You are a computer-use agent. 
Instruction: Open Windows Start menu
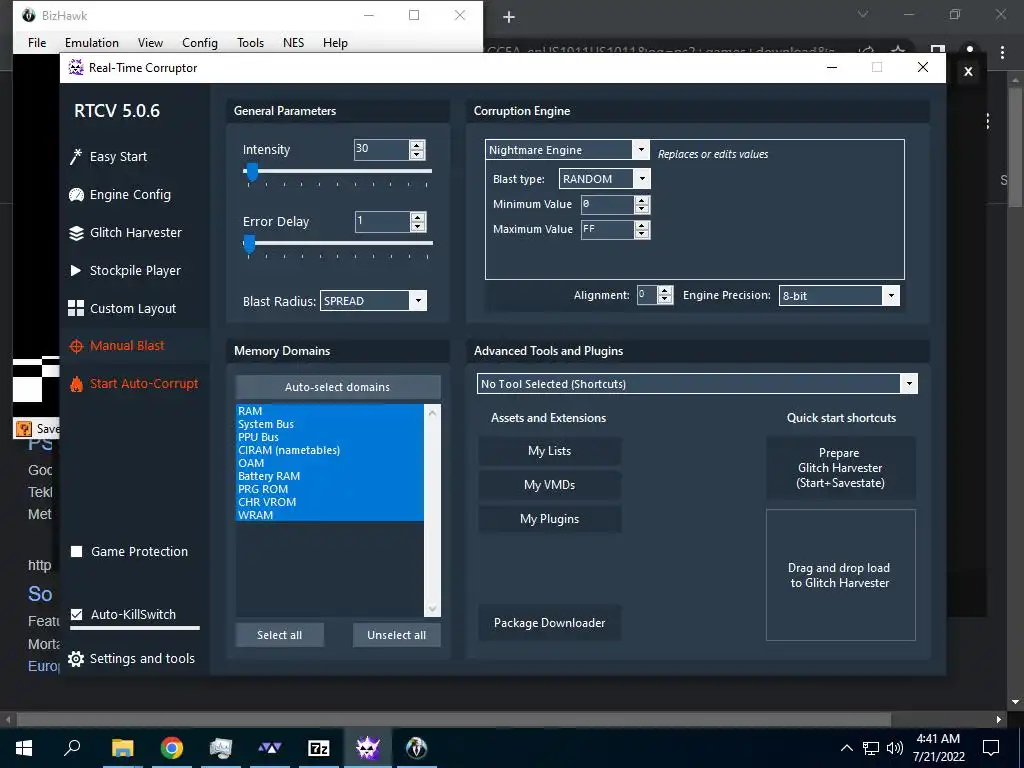[x=24, y=748]
